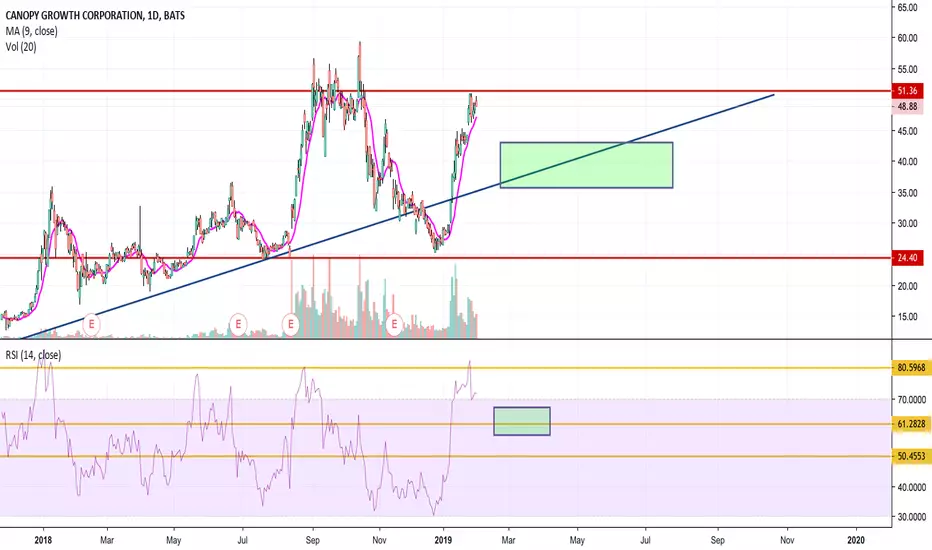This screenshot has height=550, width=932.
Task: Click the 35.00 price scale label
Action: point(907,193)
